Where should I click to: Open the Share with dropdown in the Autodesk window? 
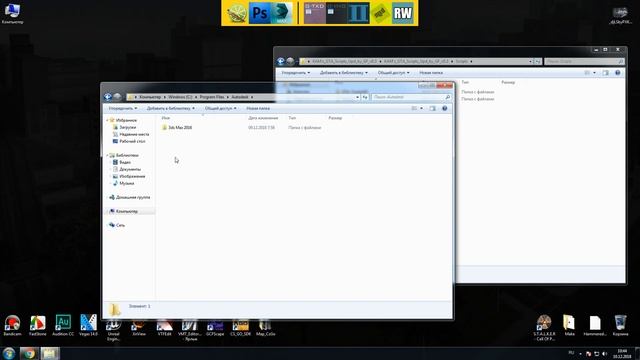pyautogui.click(x=220, y=108)
